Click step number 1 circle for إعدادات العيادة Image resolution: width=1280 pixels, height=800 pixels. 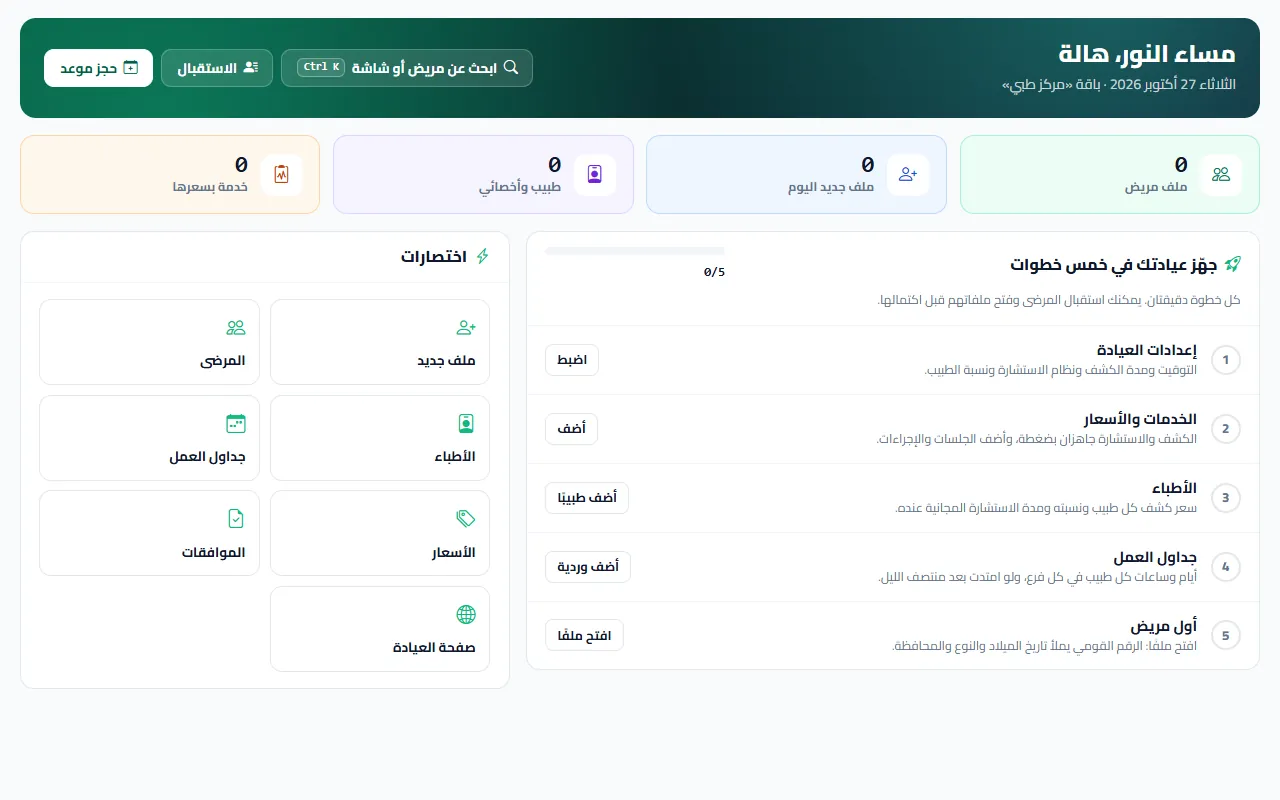(x=1226, y=360)
